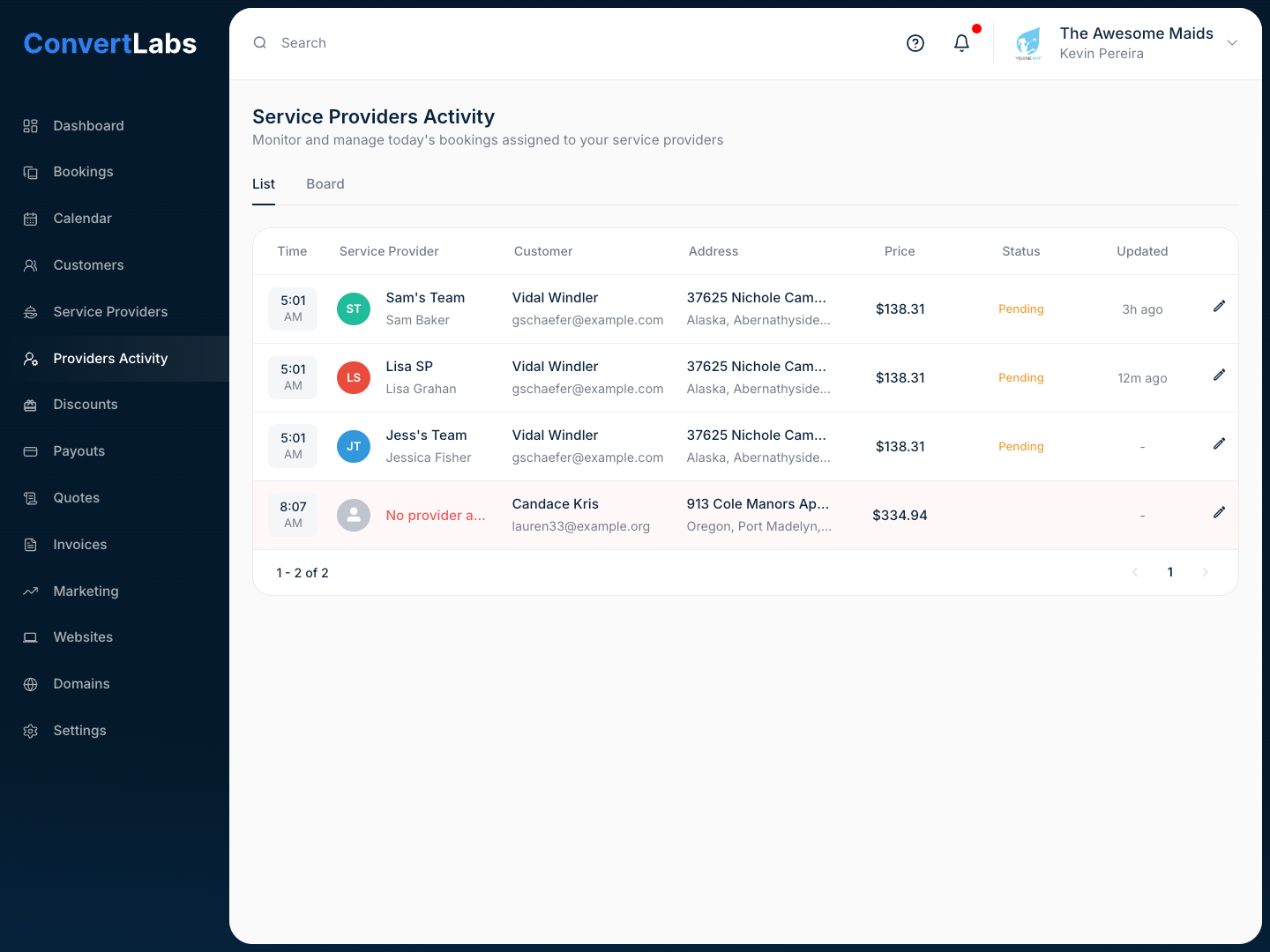Click edit pencil for Lisa SP booking
This screenshot has height=952, width=1270.
[1219, 376]
